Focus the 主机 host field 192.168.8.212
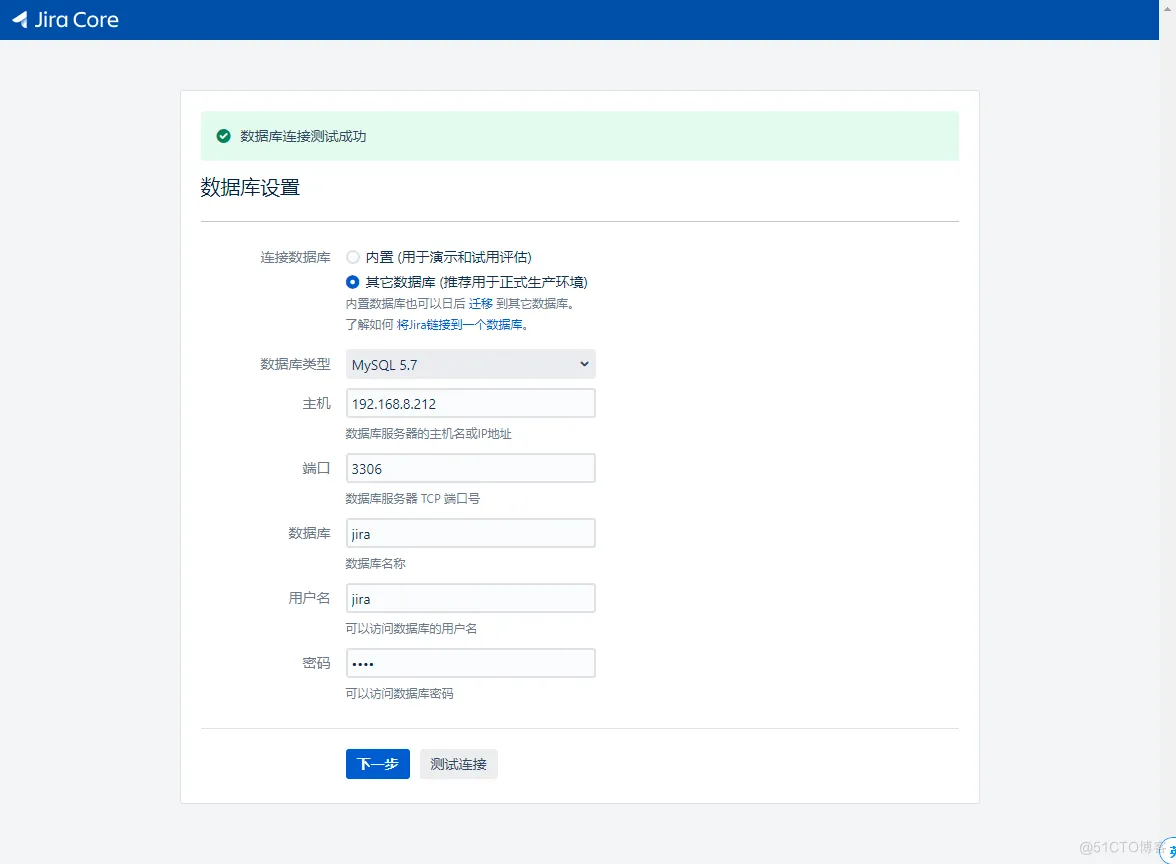Screen dimensions: 1176x864 (470, 404)
